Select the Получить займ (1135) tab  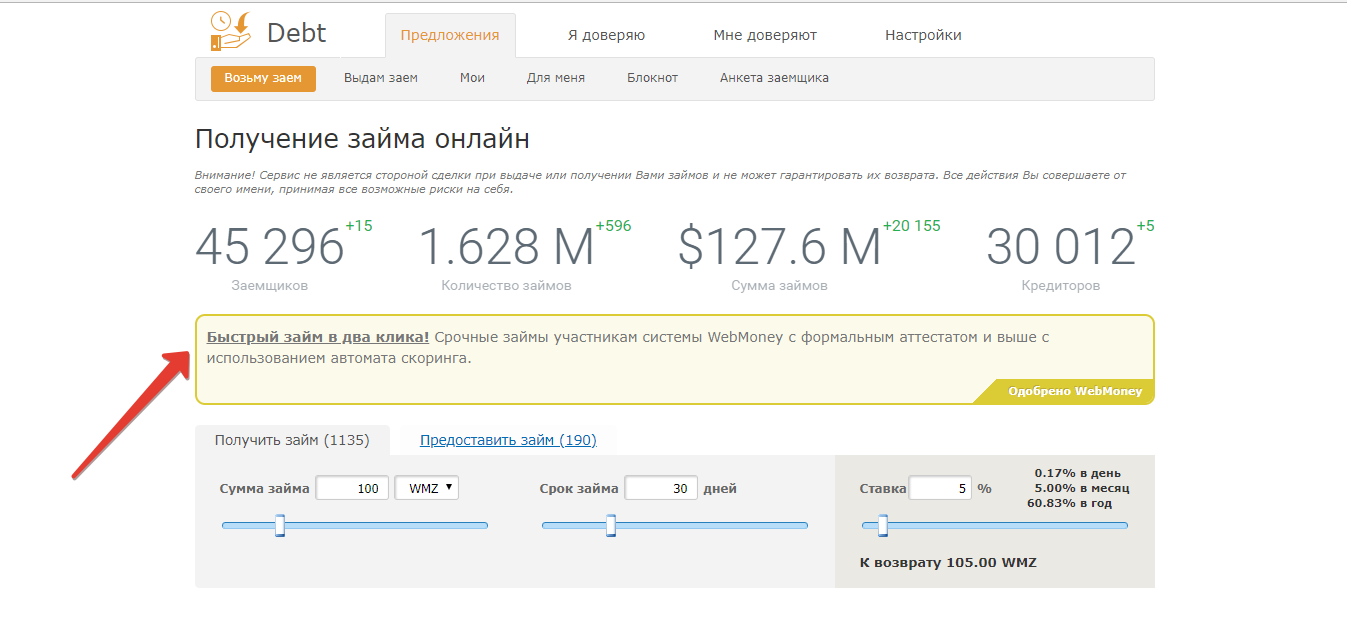[292, 440]
